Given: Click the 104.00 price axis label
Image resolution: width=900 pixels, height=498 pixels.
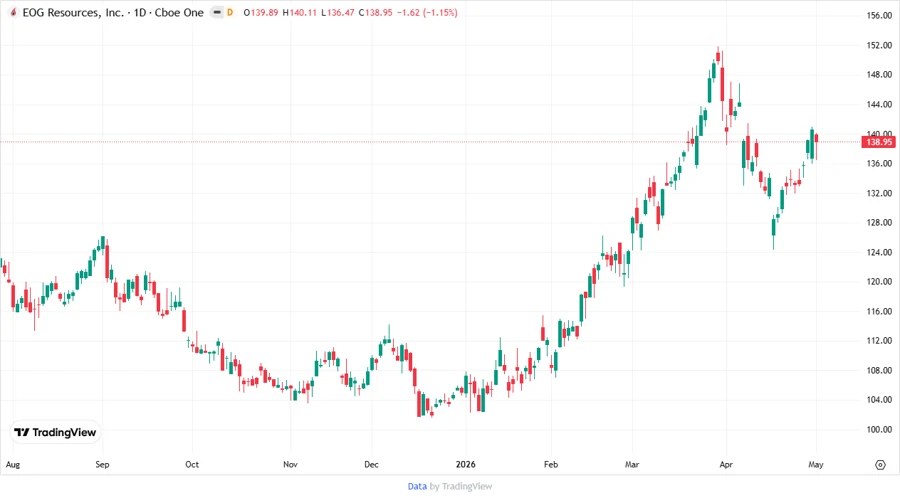Looking at the screenshot, I should pyautogui.click(x=879, y=400).
